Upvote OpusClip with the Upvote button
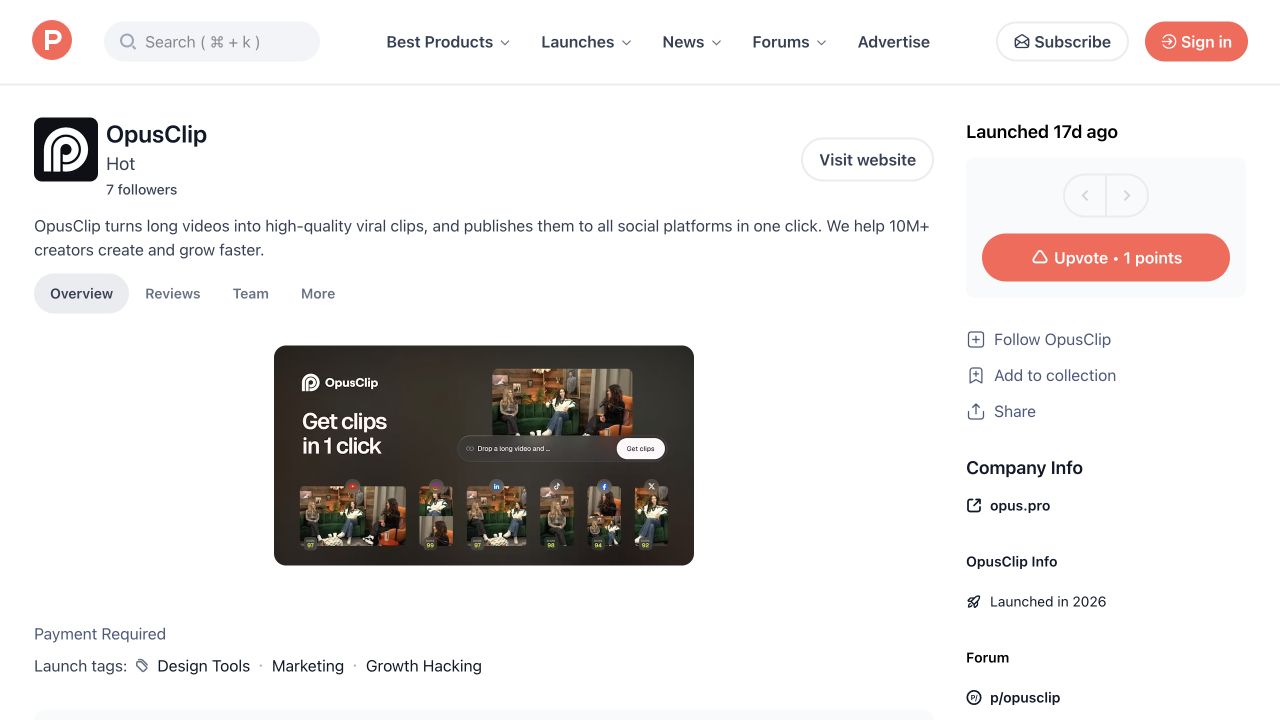Viewport: 1280px width, 720px height. 1106,258
